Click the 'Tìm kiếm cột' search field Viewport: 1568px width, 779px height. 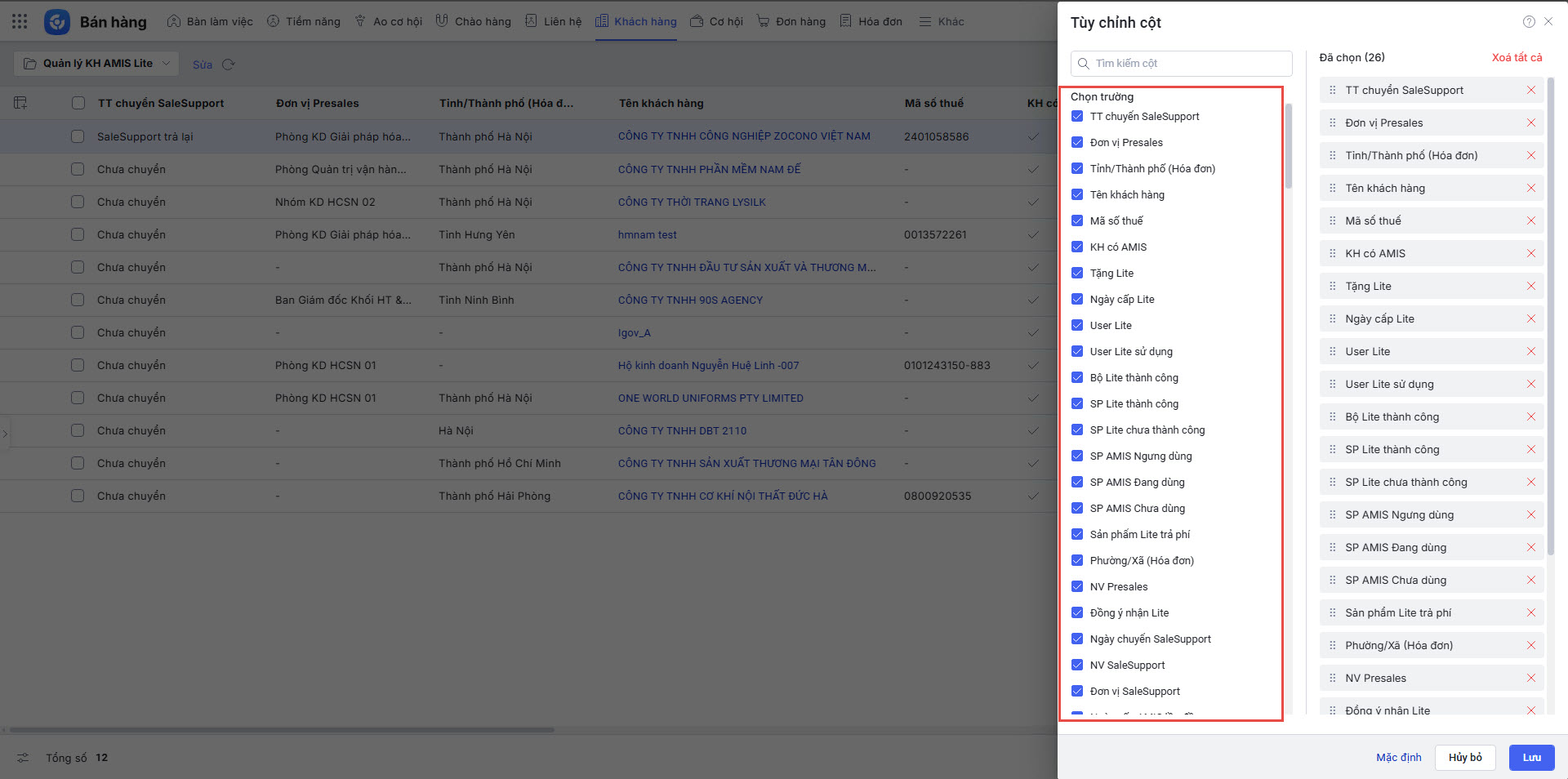click(1181, 64)
